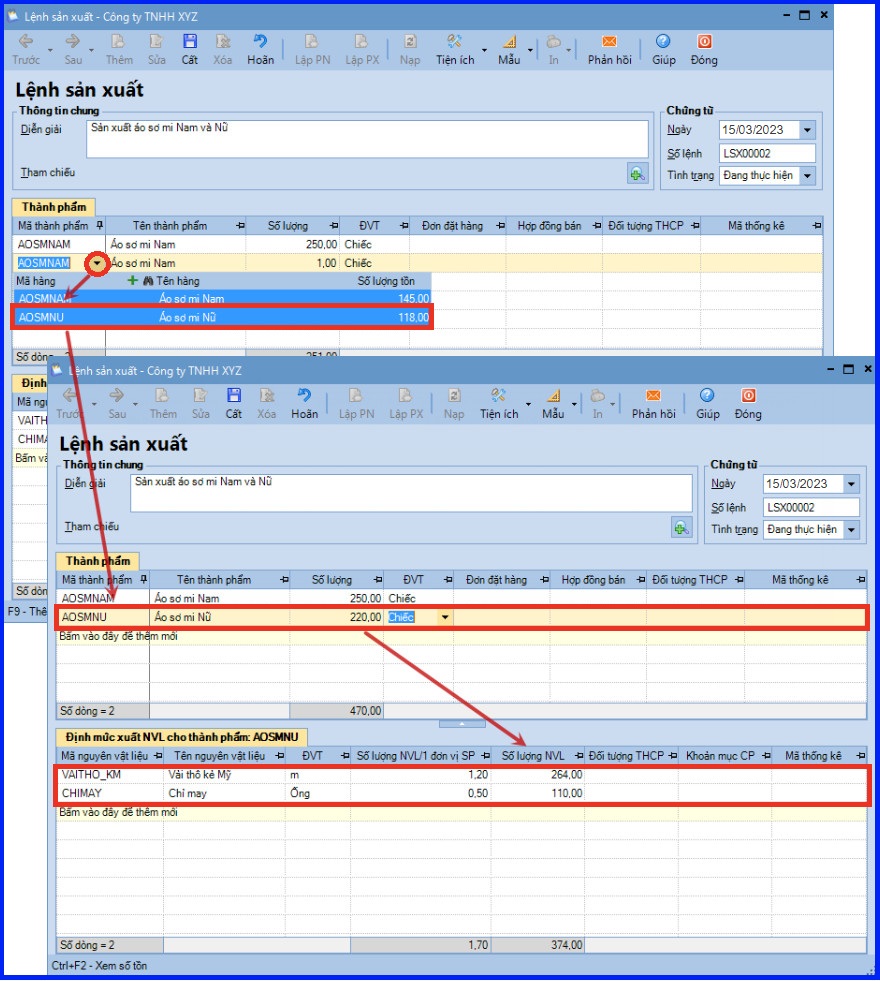Click CHIMAY material cell
The image size is (880, 981).
(81, 793)
